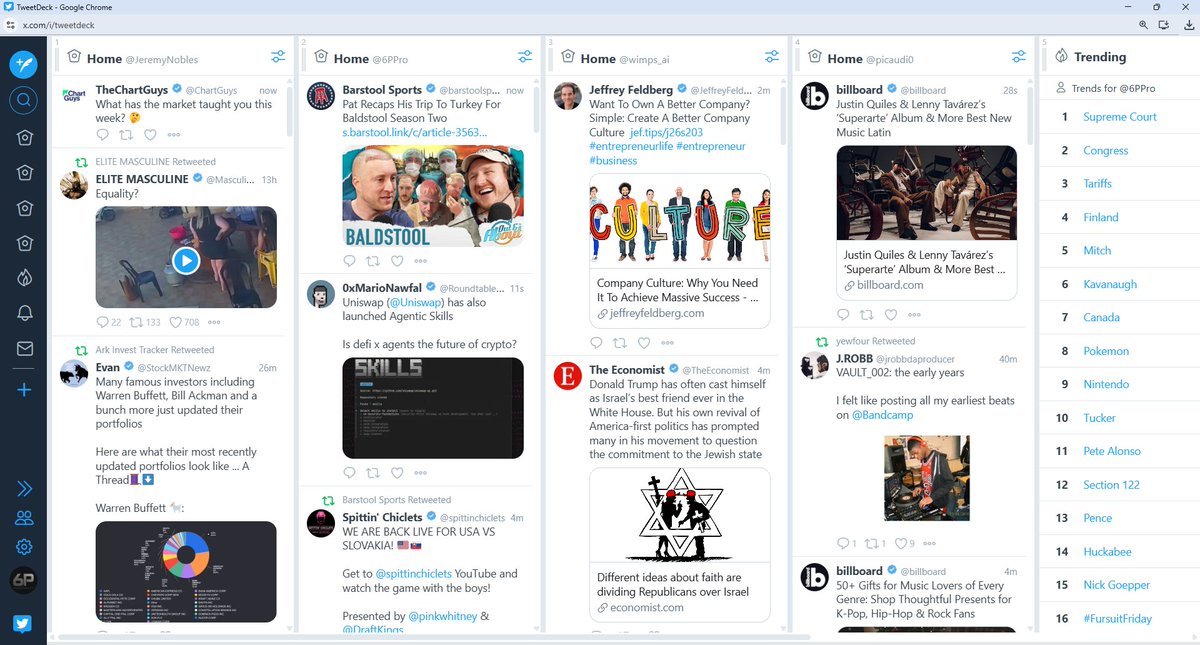Reply to J.ROBB VAULT_002 tweet
1200x645 pixels.
(842, 544)
